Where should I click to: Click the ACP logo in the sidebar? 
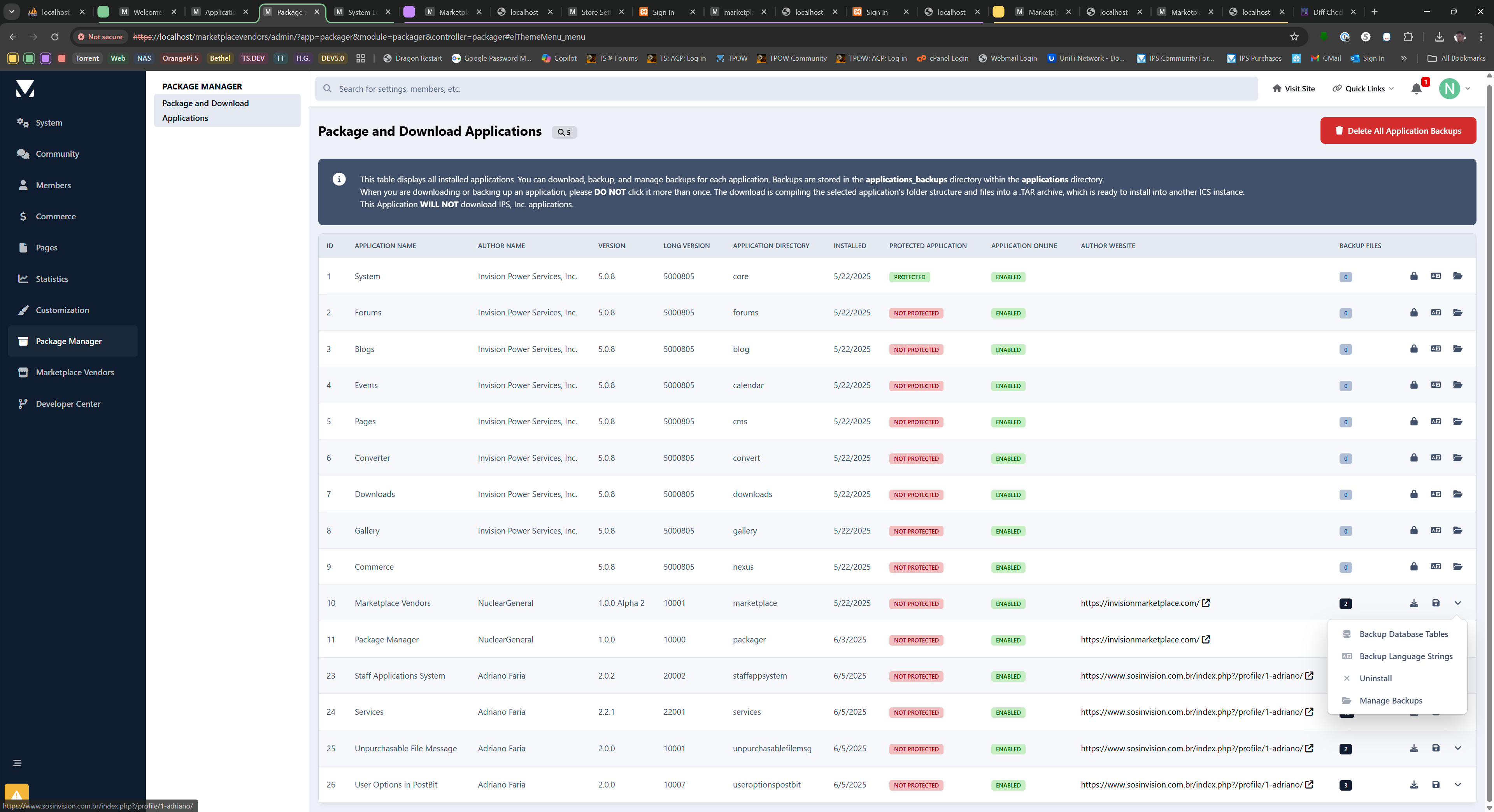click(x=25, y=89)
